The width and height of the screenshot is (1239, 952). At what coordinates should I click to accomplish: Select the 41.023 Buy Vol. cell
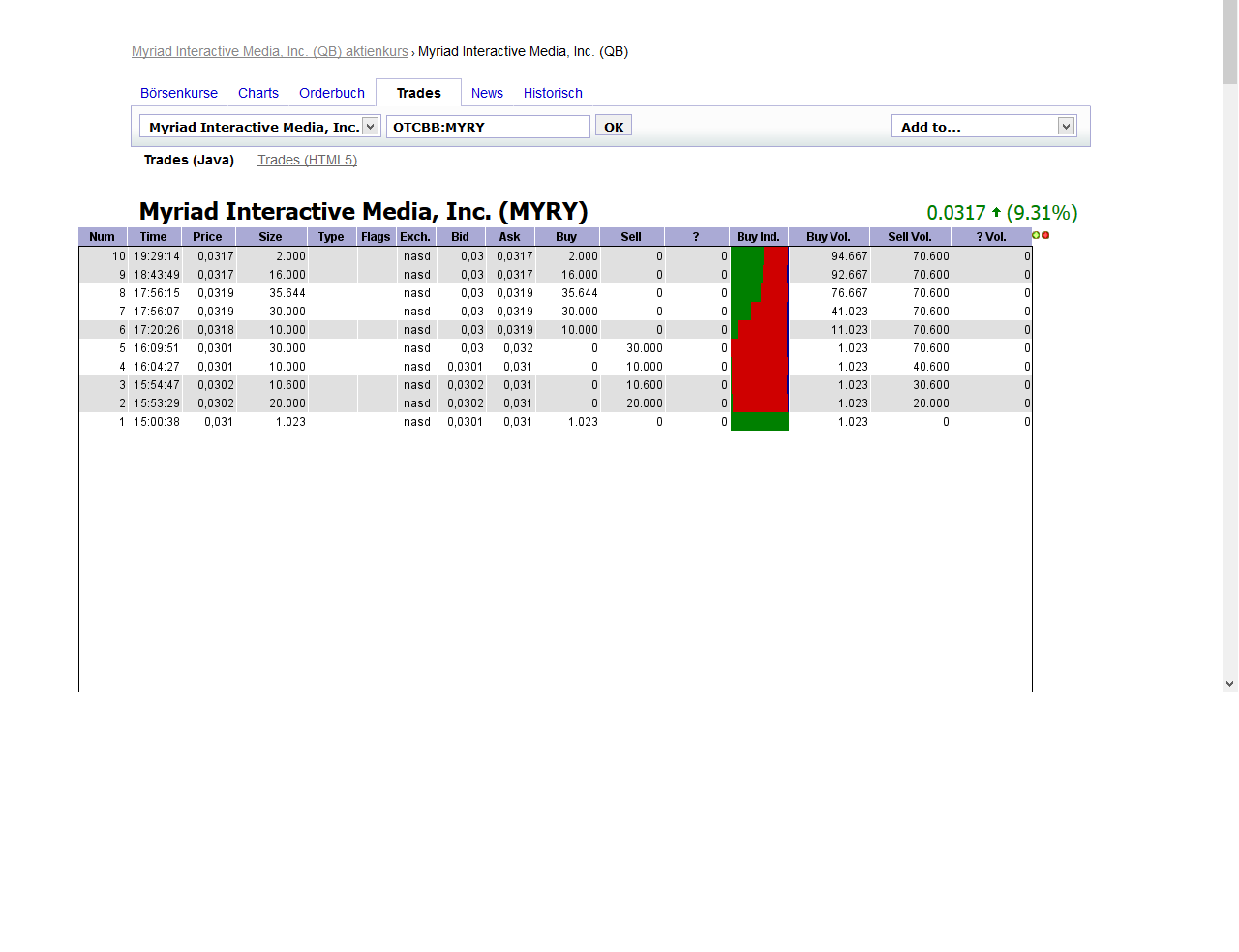click(x=850, y=312)
